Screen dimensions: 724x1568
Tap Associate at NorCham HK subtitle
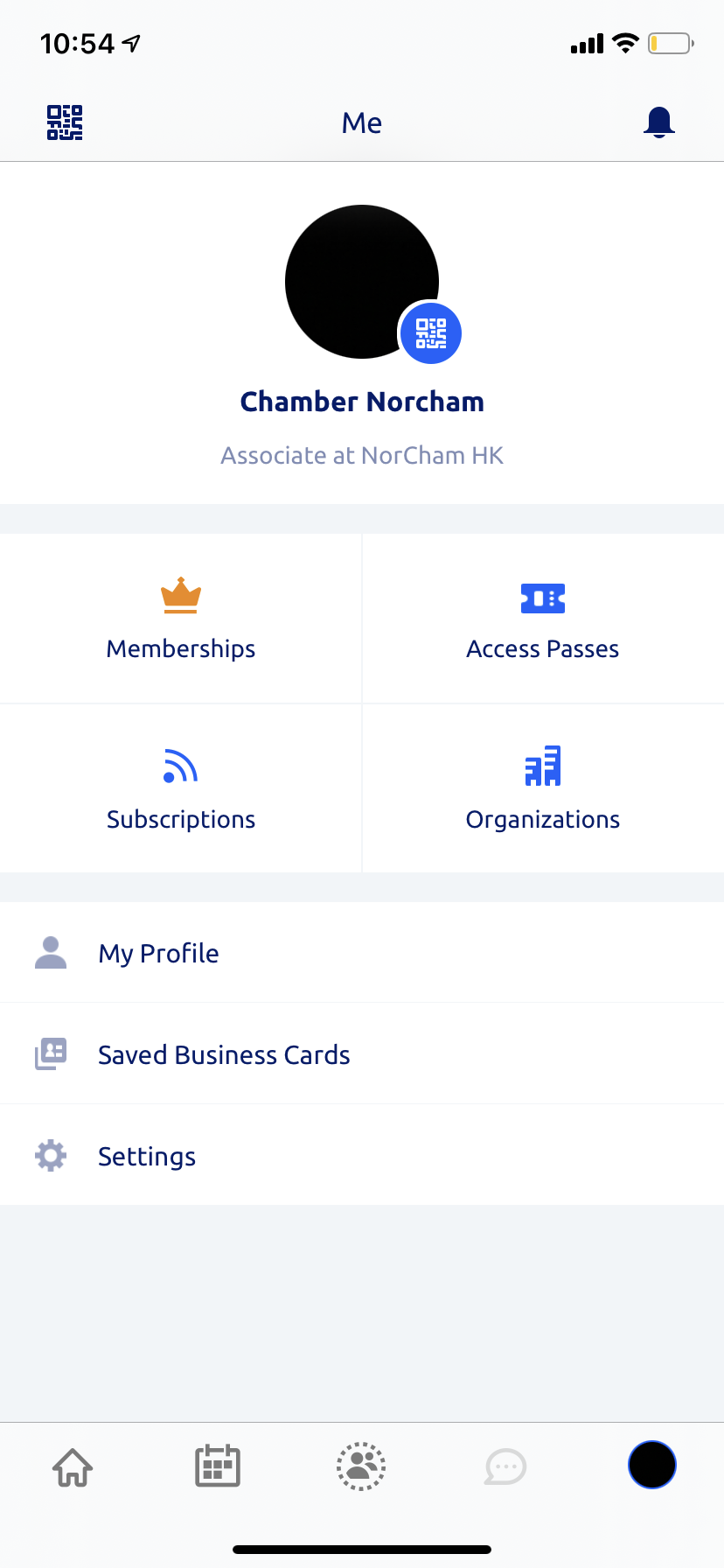[x=362, y=456]
